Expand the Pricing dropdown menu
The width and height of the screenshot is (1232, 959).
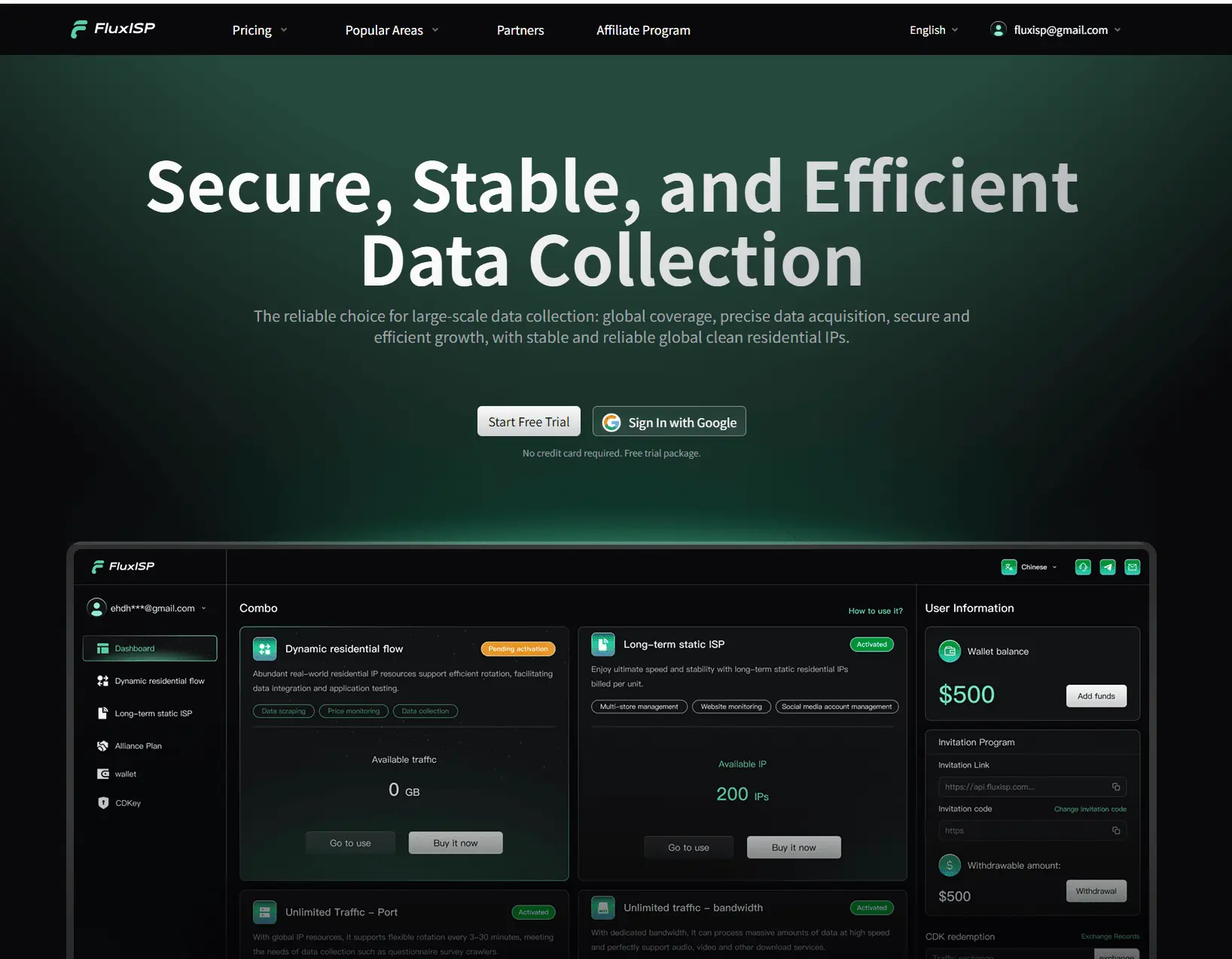pos(260,30)
